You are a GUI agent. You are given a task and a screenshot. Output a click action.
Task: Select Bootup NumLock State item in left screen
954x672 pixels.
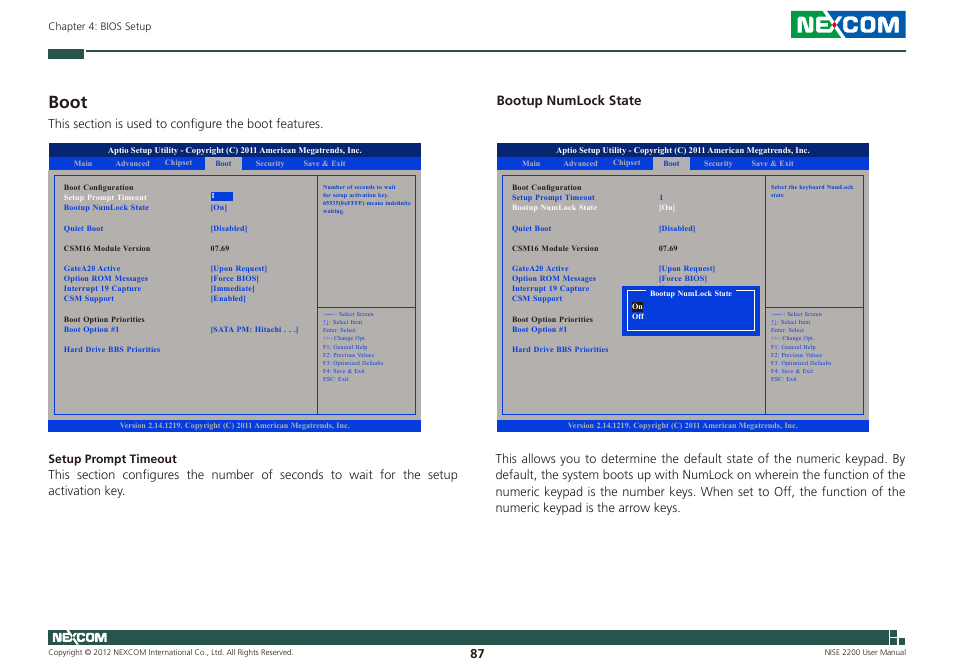click(106, 207)
